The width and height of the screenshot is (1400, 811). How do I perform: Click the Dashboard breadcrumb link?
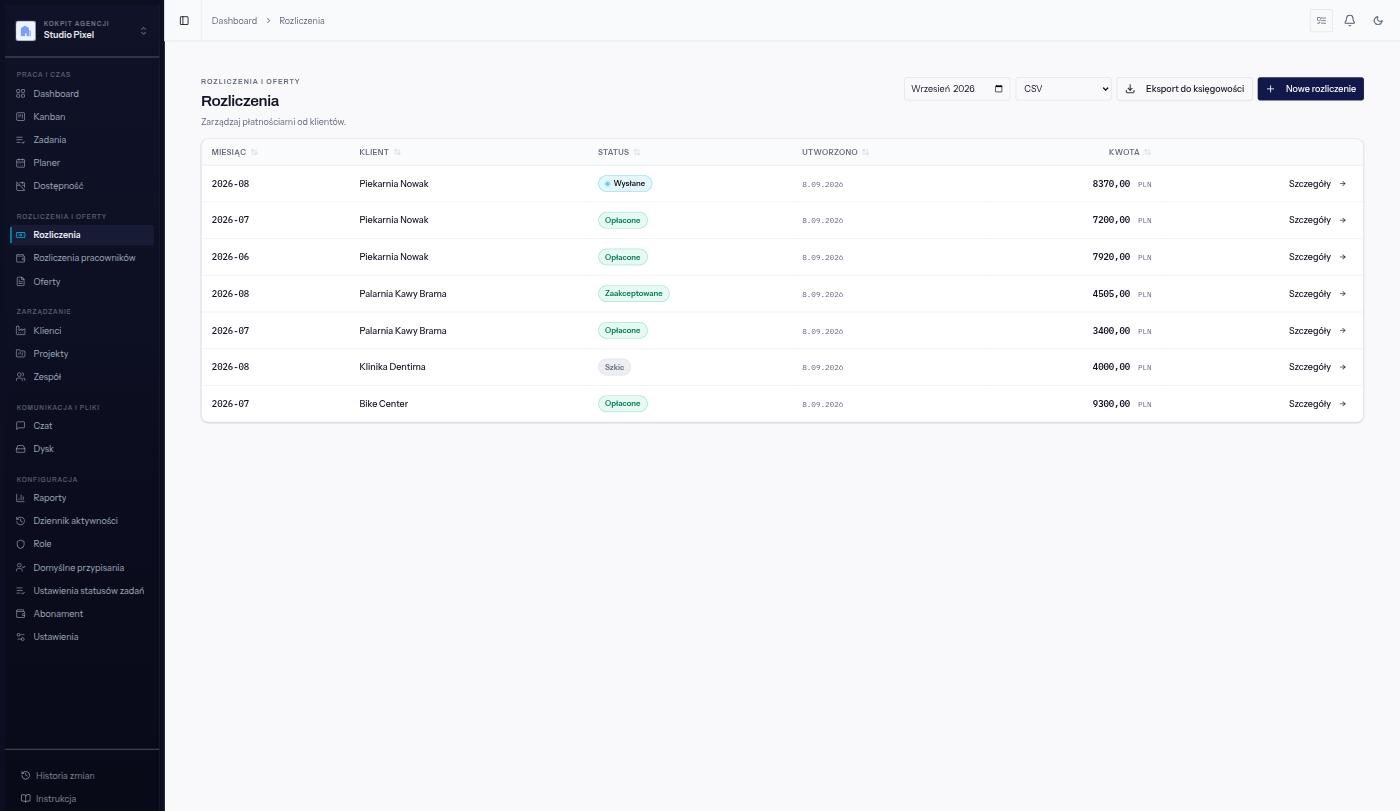(x=234, y=20)
